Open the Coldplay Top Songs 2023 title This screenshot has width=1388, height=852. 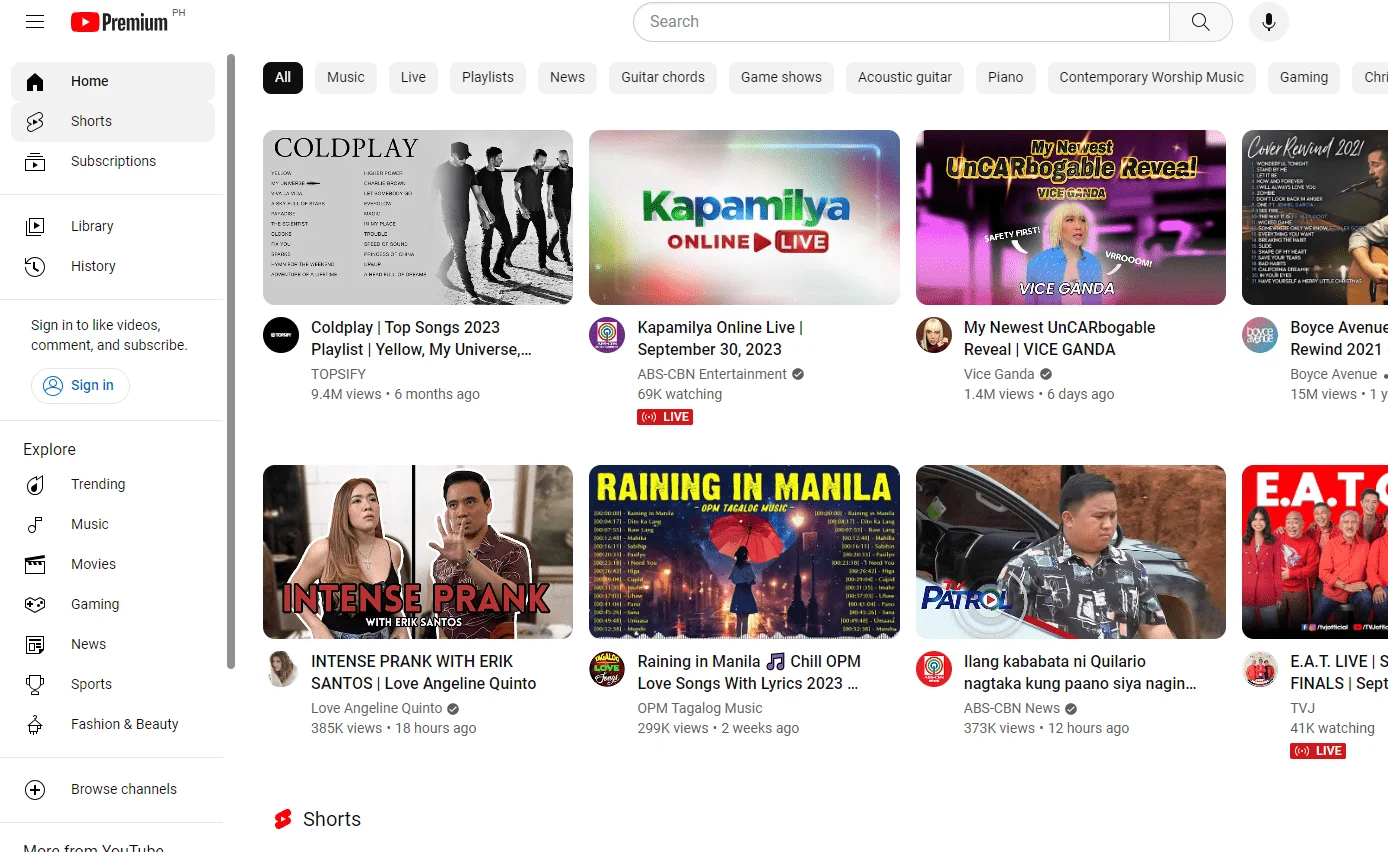(421, 338)
